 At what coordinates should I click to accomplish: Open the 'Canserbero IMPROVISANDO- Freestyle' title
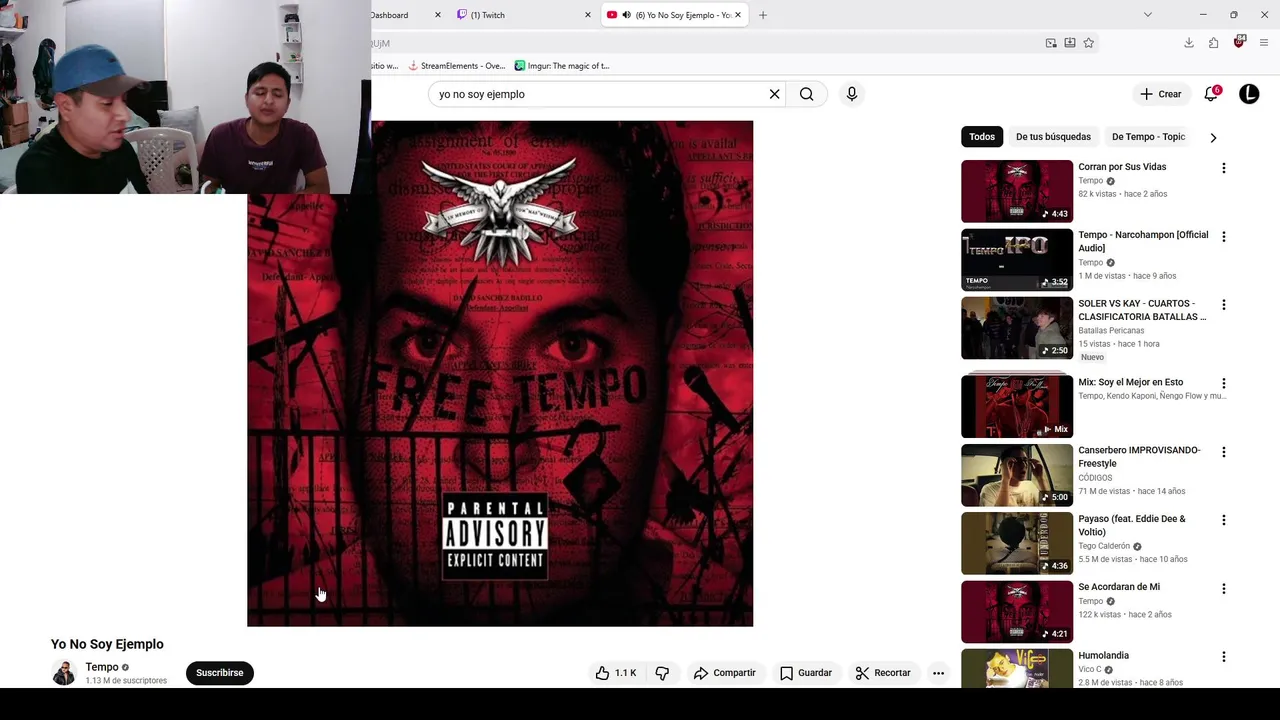[x=1139, y=457]
